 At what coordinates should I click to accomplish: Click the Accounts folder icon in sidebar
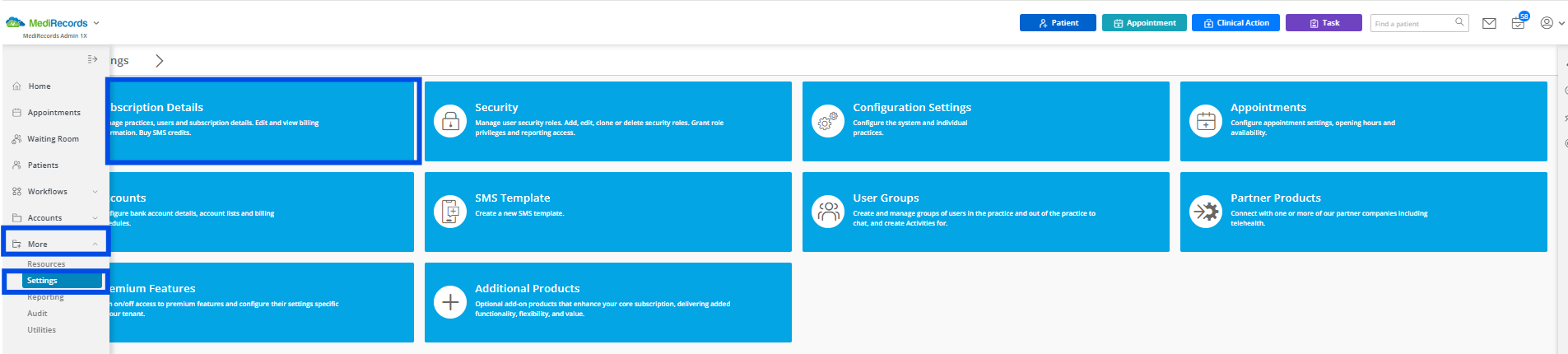click(x=16, y=217)
